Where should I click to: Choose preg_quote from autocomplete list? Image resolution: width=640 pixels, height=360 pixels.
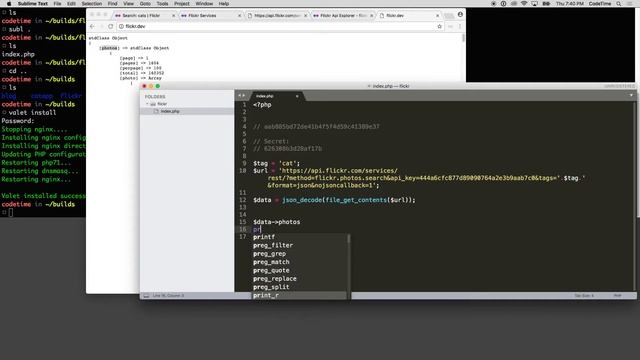(299, 271)
